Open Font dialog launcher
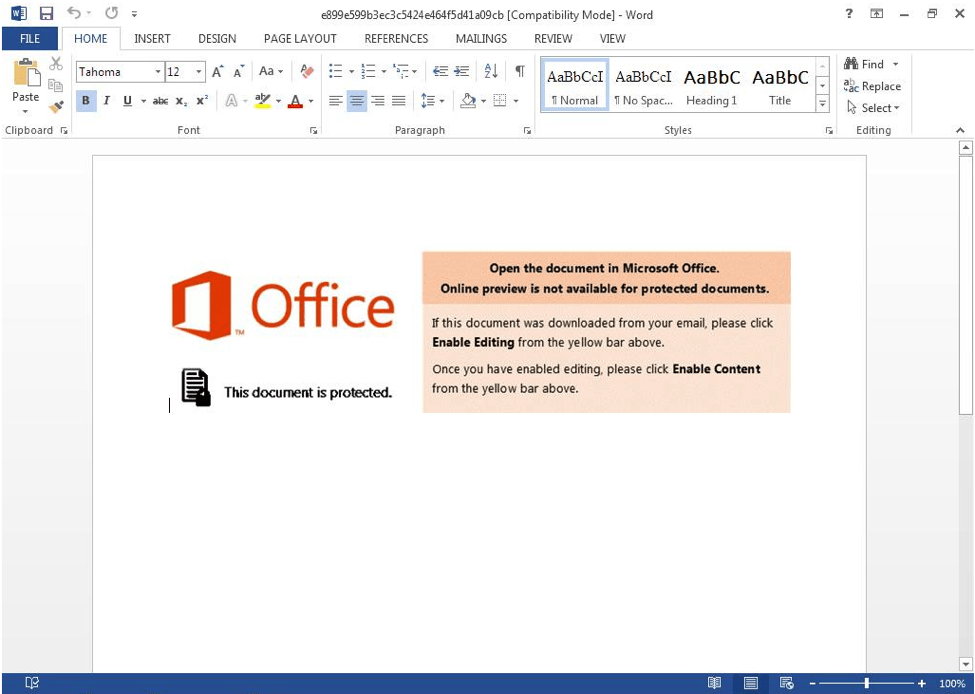Screen dimensions: 975x694 click(x=314, y=131)
